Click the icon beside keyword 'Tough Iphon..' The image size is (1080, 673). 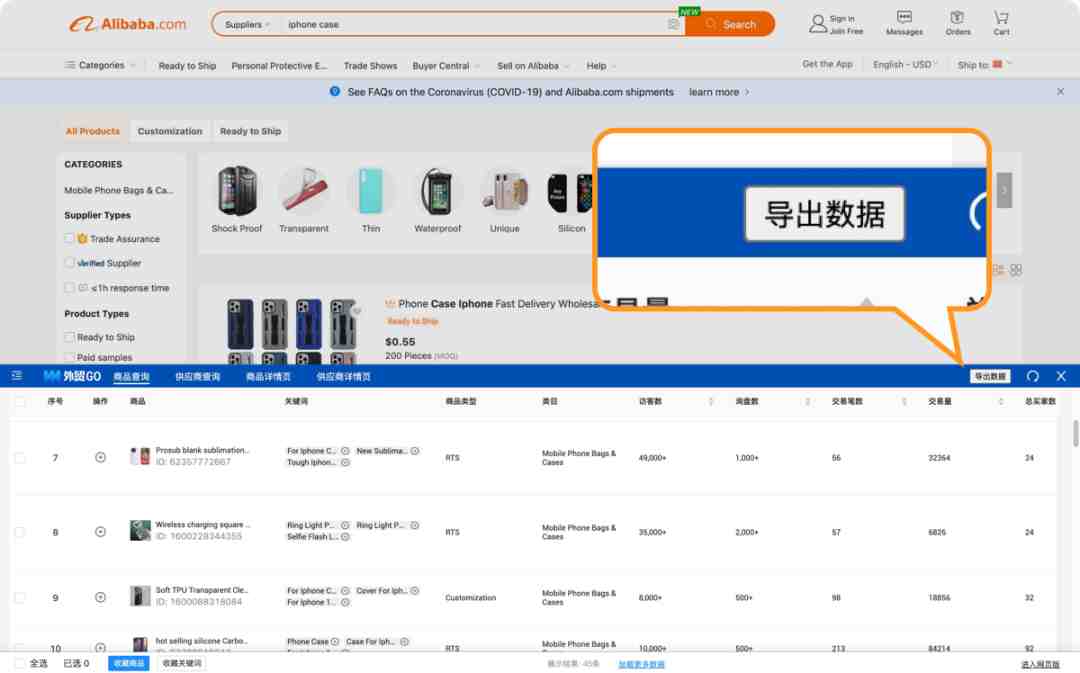(x=345, y=462)
